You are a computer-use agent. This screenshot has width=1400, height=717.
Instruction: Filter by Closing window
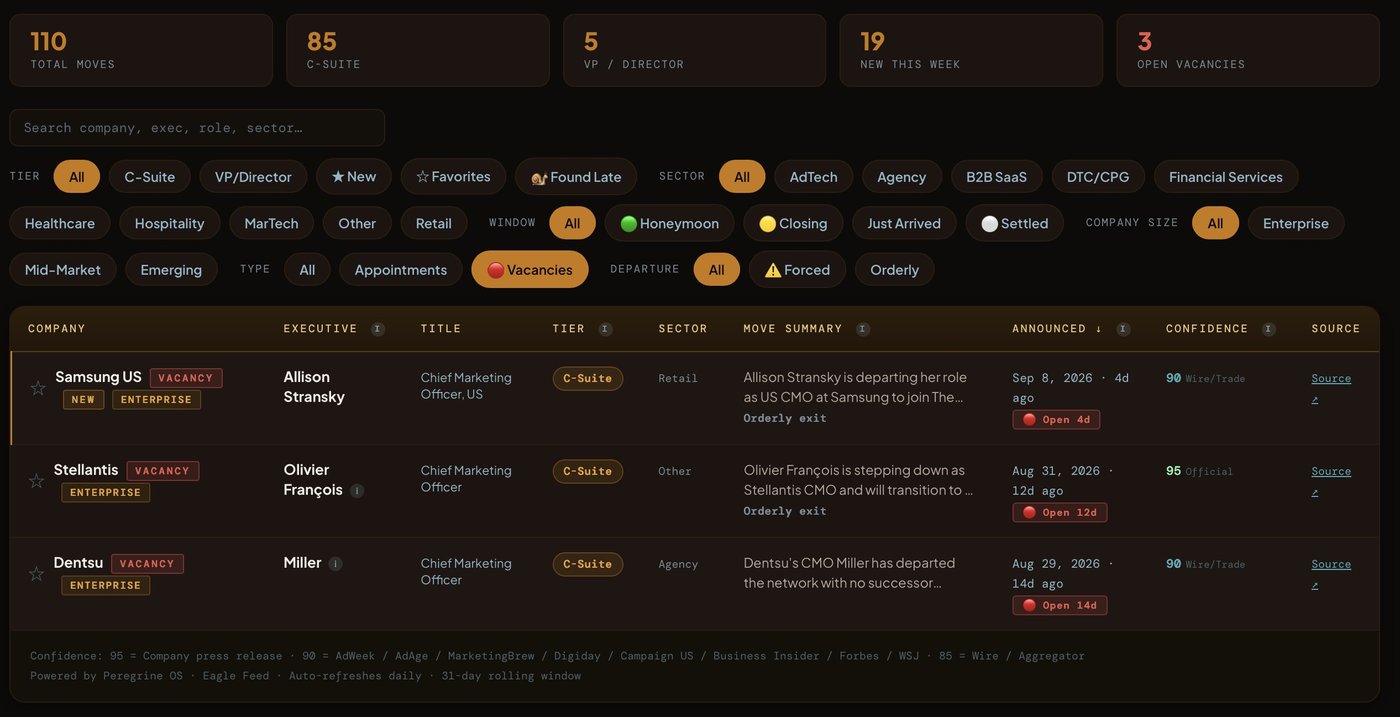[793, 224]
